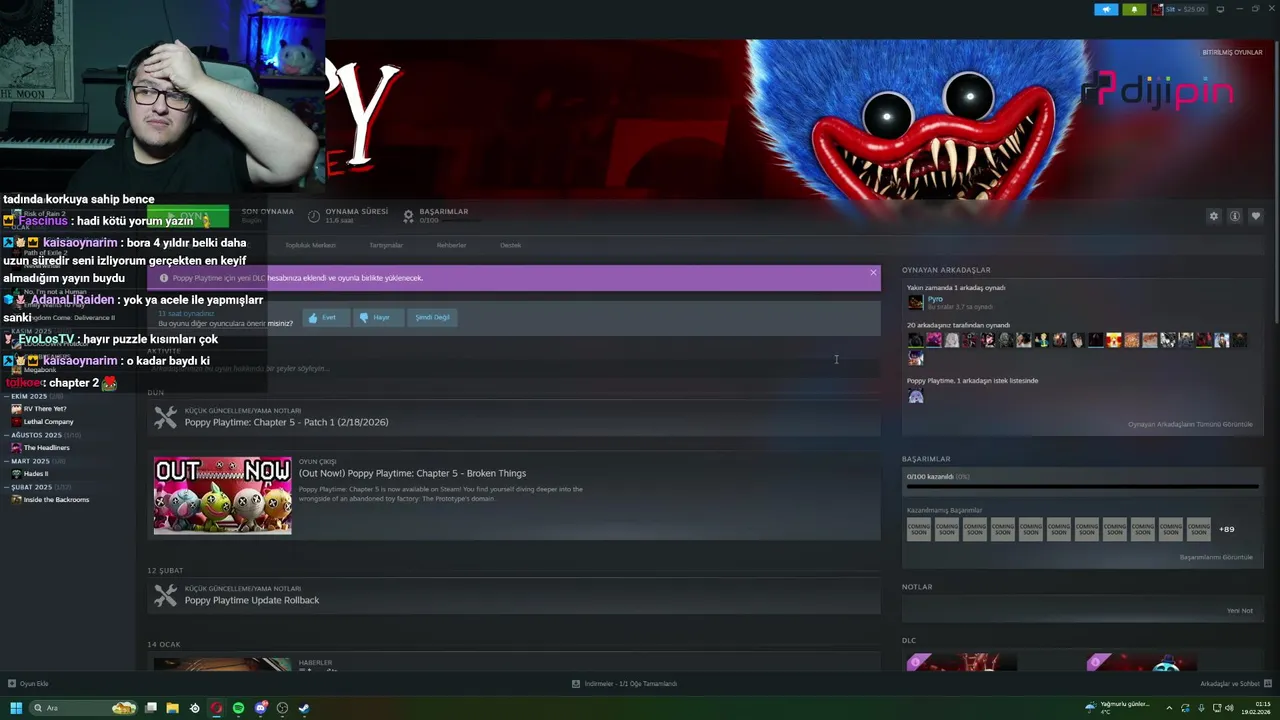Open the Steam taskbar icon
Viewport: 1280px width, 720px height.
click(304, 708)
